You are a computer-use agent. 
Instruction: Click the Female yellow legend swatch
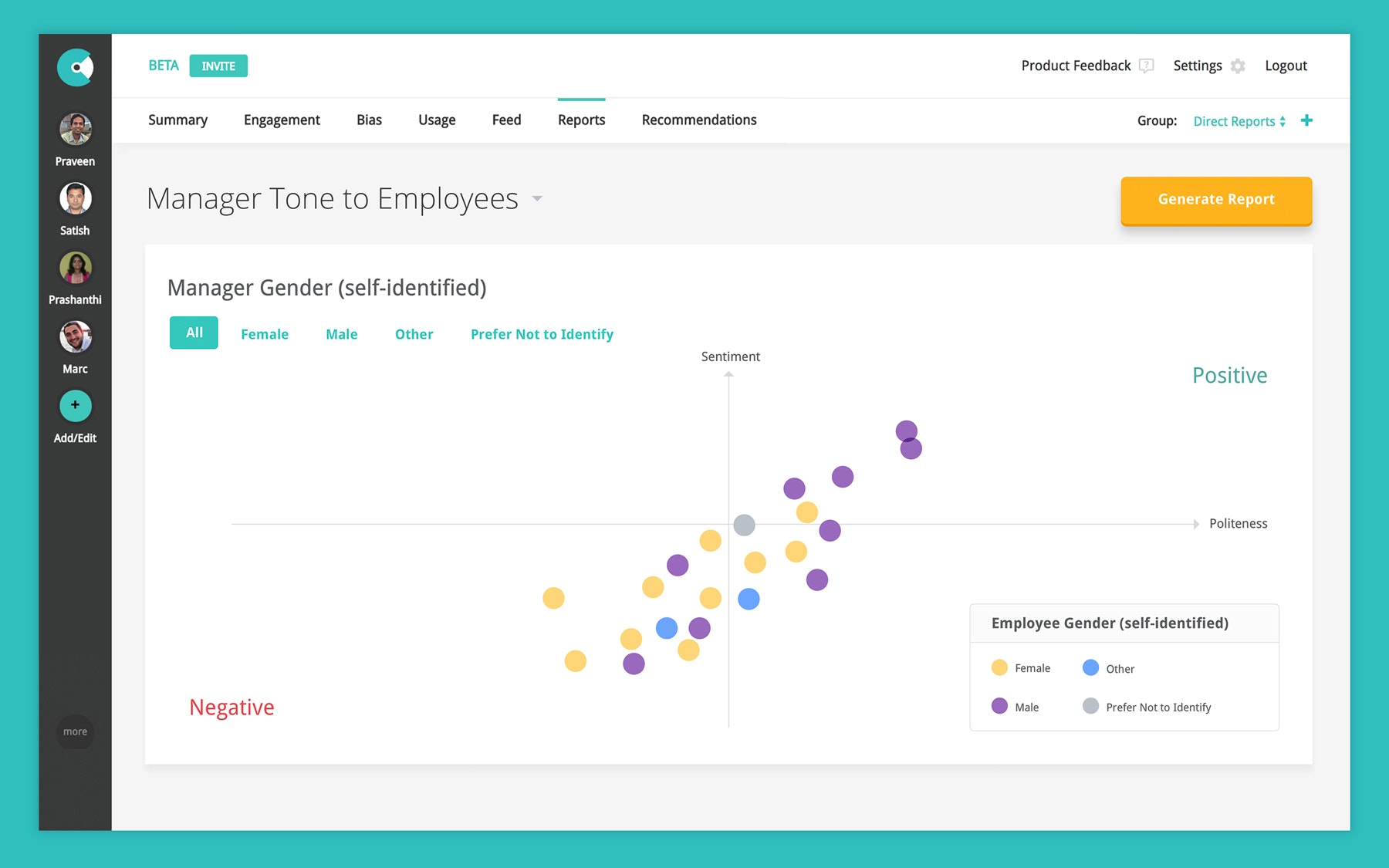[x=999, y=667]
